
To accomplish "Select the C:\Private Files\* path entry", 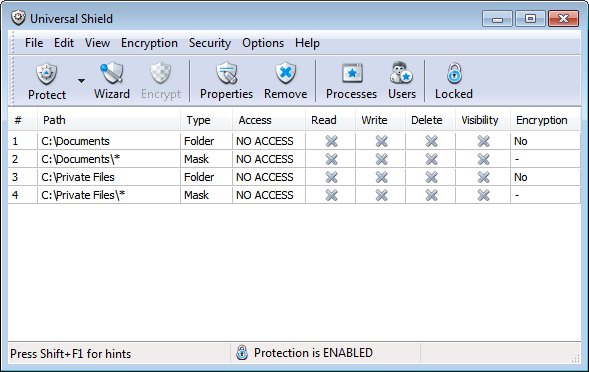I will tap(83, 195).
